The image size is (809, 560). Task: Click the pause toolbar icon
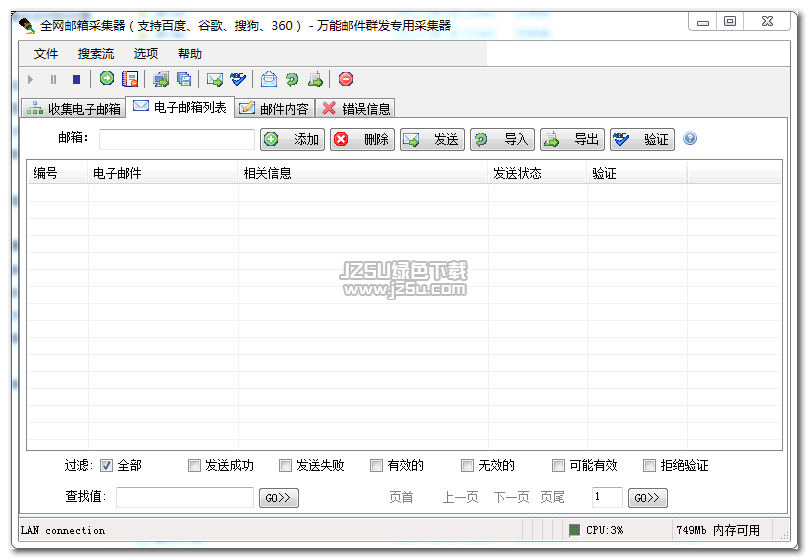(53, 79)
